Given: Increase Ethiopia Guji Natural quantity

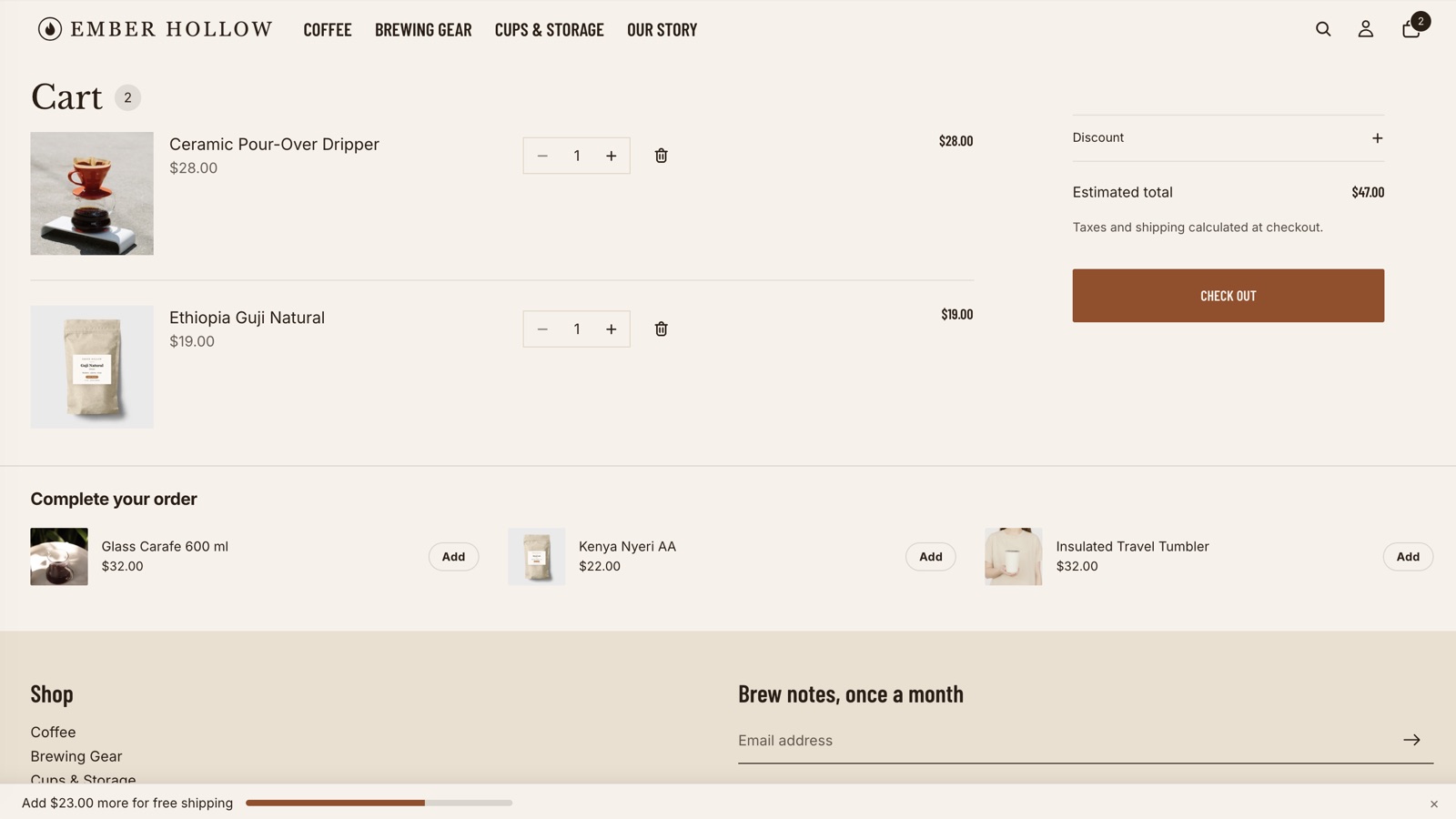Looking at the screenshot, I should (x=612, y=329).
